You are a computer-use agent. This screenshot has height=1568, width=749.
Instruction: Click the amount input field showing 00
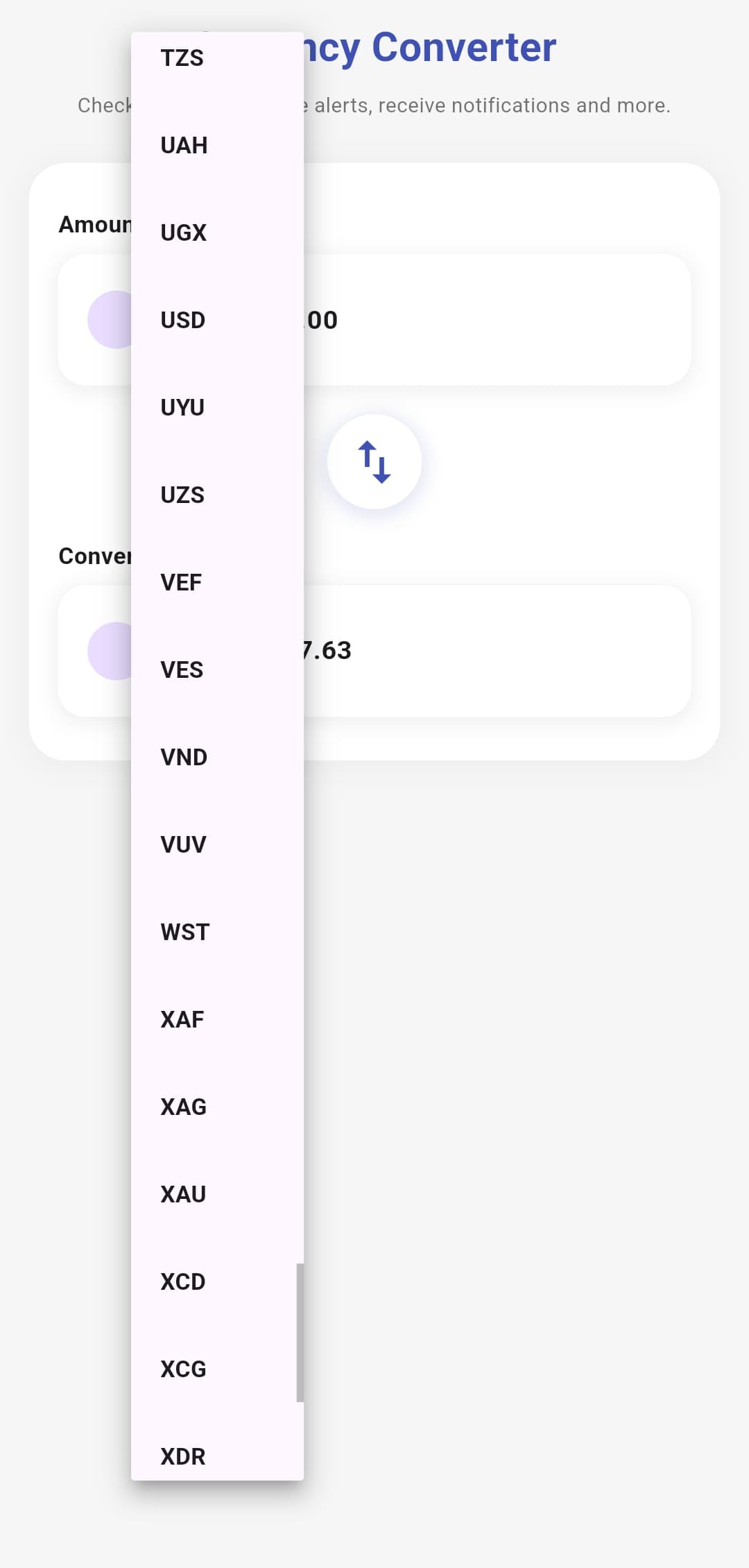485,321
